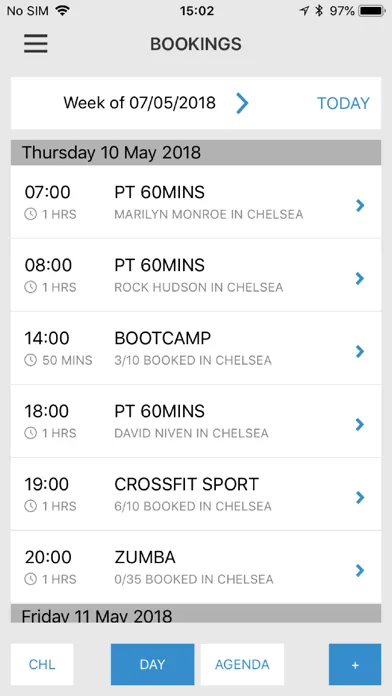Select the CHL location button
The height and width of the screenshot is (696, 392).
click(x=42, y=664)
